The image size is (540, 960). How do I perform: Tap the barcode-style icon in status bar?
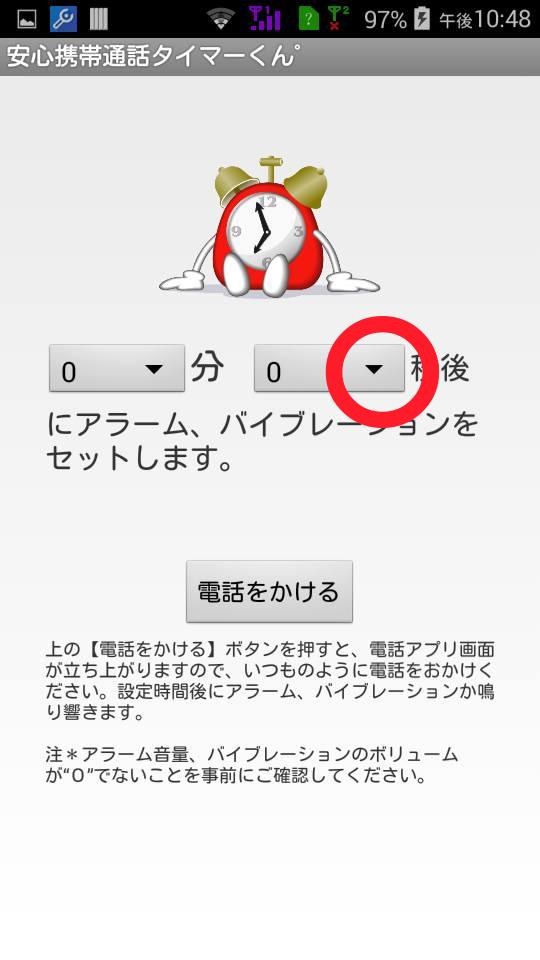point(99,20)
